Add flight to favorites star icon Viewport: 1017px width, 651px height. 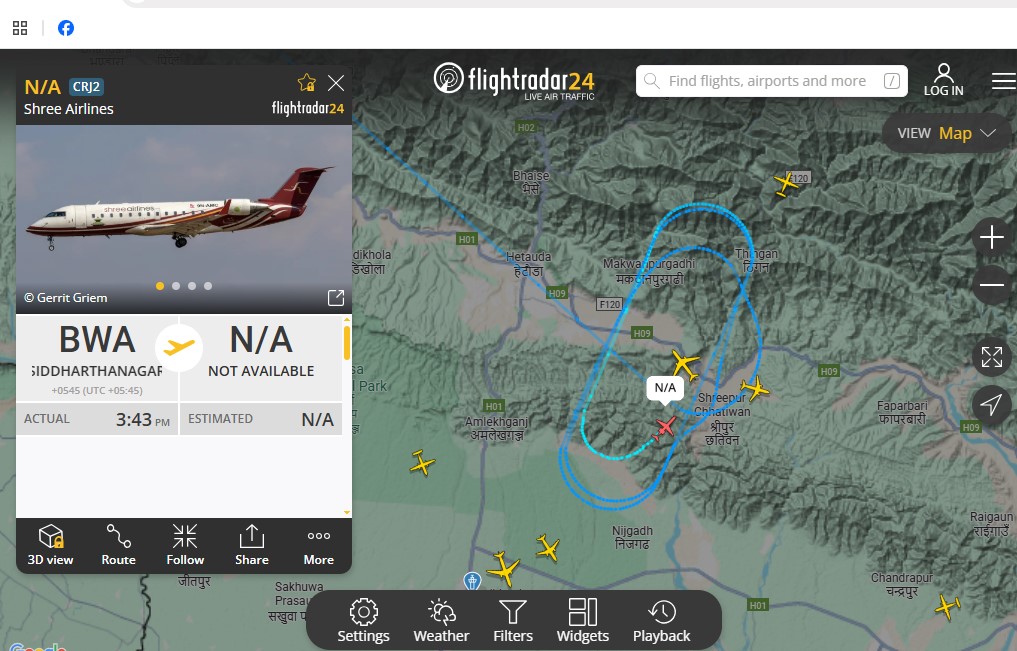pos(306,82)
